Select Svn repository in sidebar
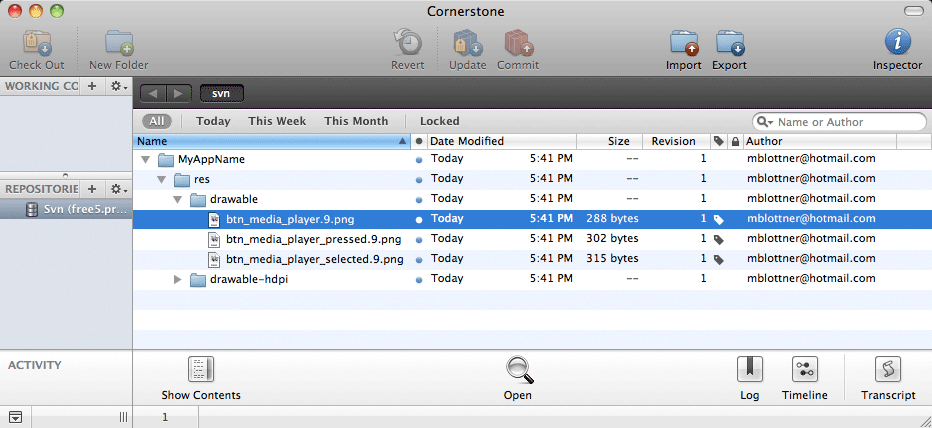Viewport: 932px width, 428px height. [66, 209]
